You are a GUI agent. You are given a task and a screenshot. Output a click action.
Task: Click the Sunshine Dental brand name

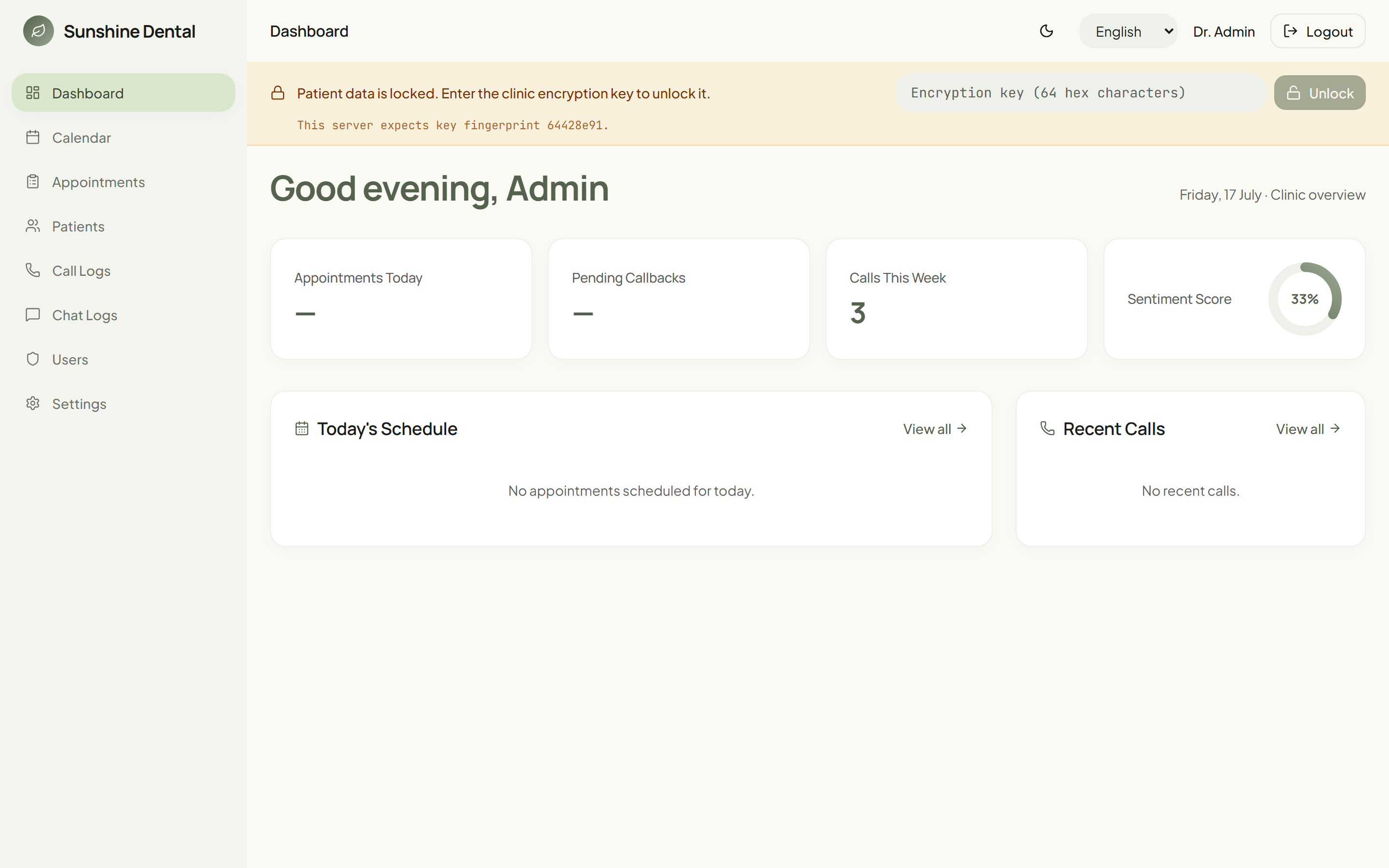[x=129, y=31]
